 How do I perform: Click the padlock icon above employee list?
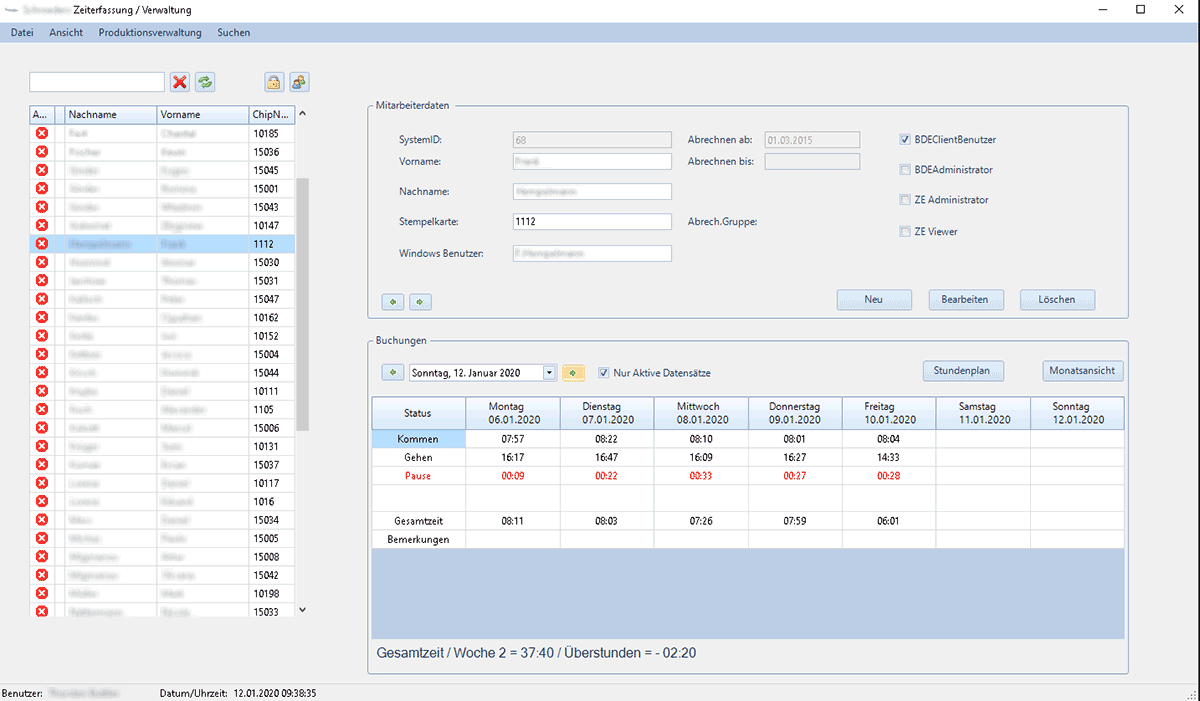point(273,82)
